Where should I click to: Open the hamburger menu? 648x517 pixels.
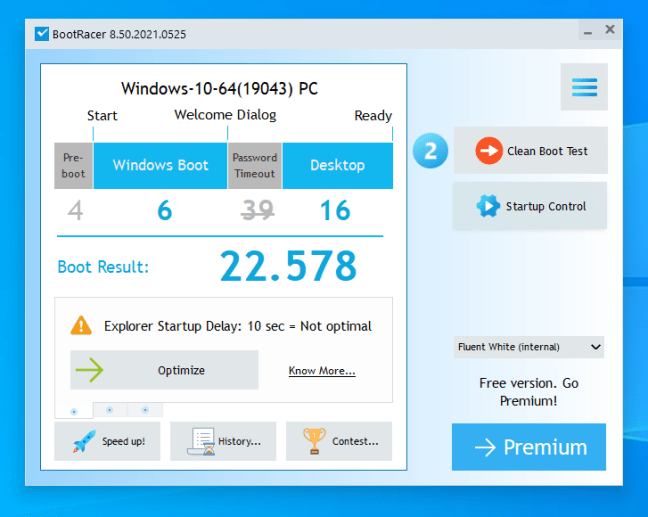584,87
